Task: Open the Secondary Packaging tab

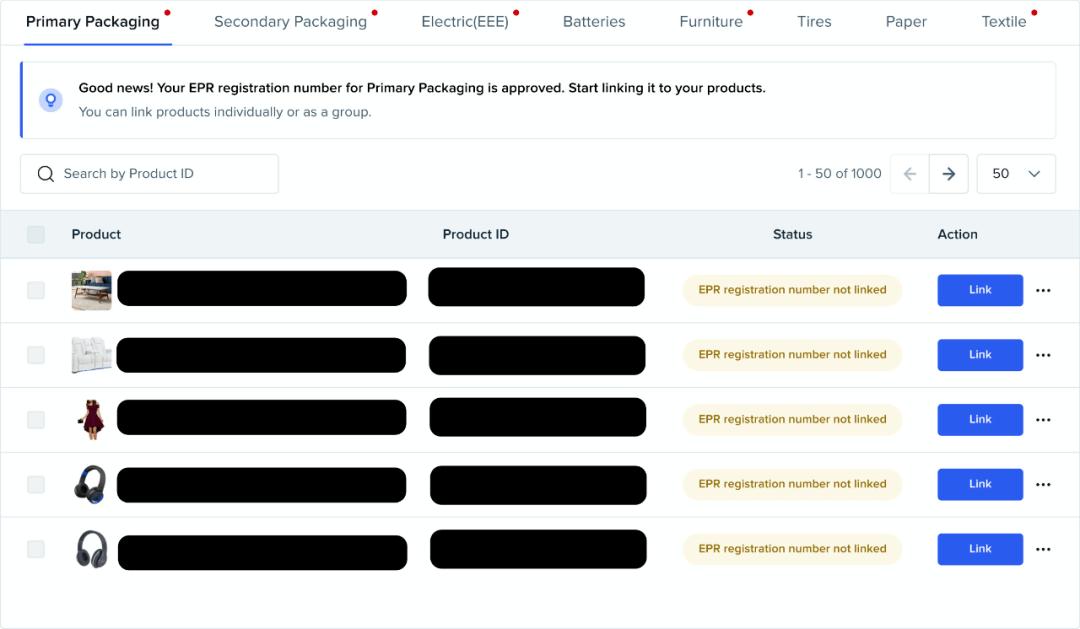Action: [x=290, y=21]
